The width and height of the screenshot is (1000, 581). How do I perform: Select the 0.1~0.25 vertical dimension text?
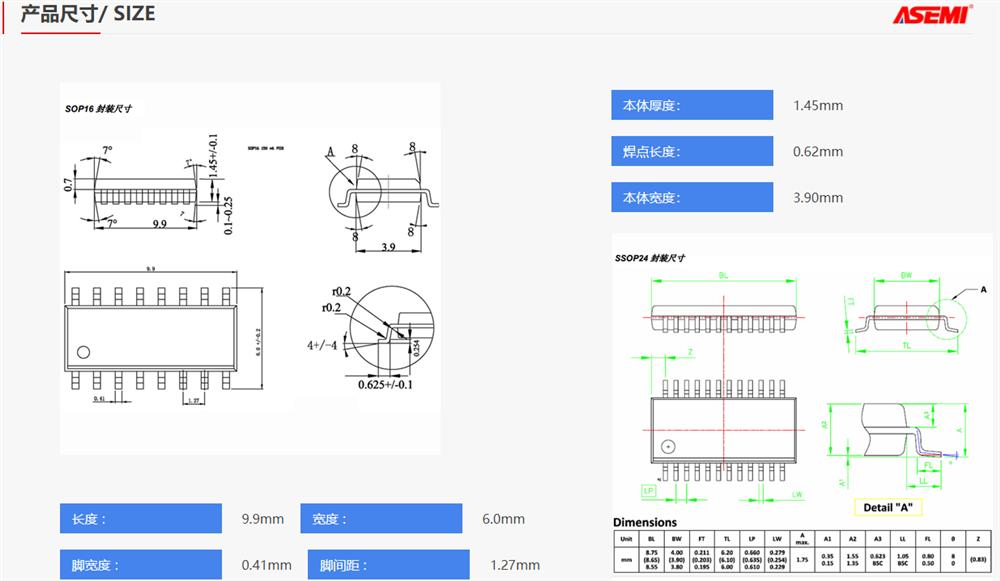(228, 215)
